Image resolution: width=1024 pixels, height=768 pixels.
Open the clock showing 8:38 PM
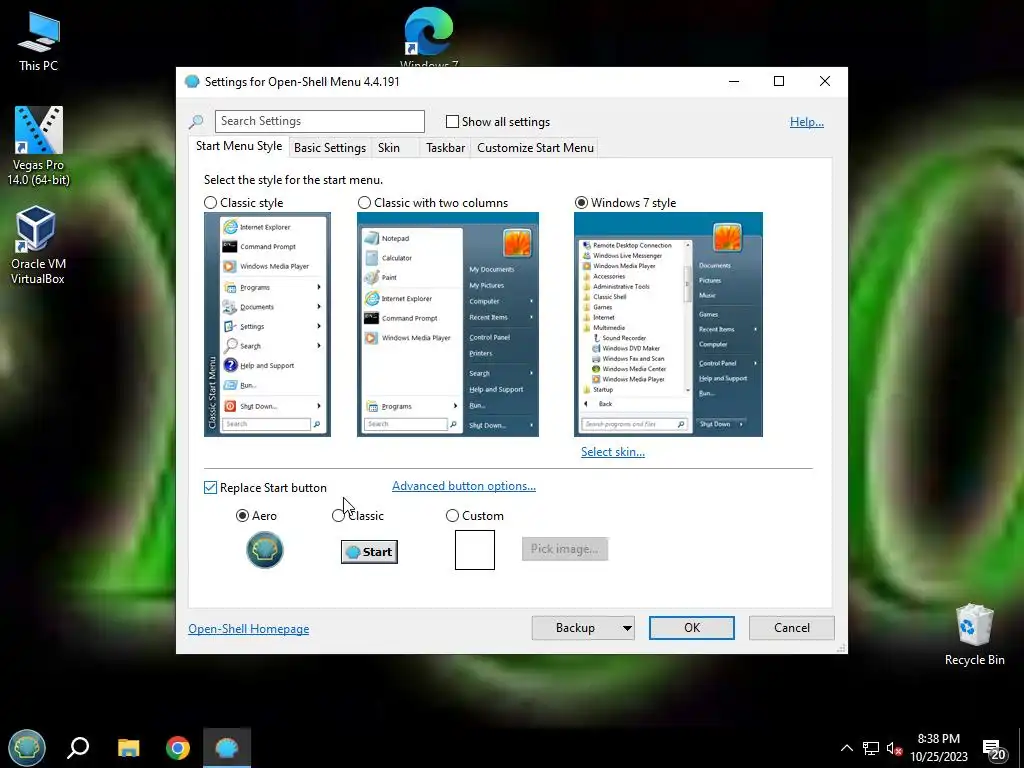[x=938, y=748]
